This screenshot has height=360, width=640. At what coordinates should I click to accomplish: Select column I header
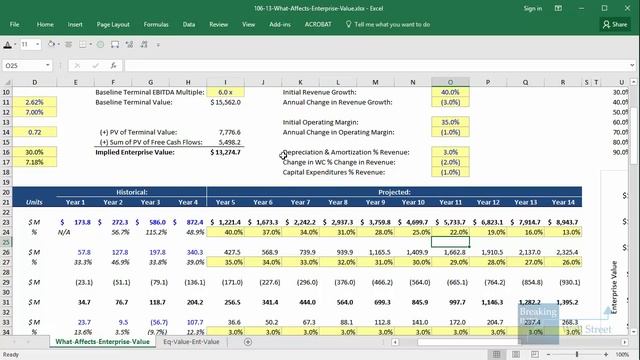point(225,82)
